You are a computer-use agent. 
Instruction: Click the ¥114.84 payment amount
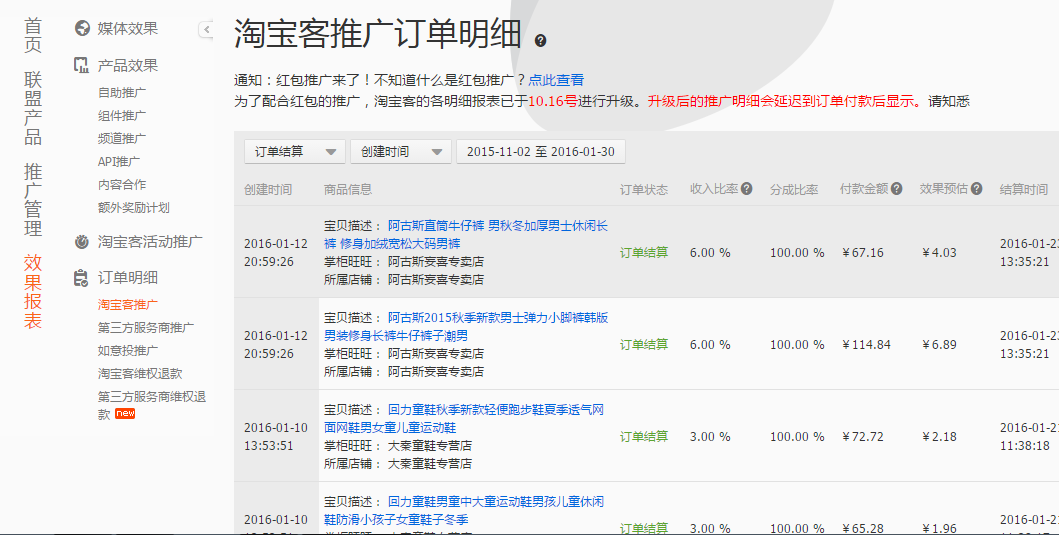coord(867,345)
